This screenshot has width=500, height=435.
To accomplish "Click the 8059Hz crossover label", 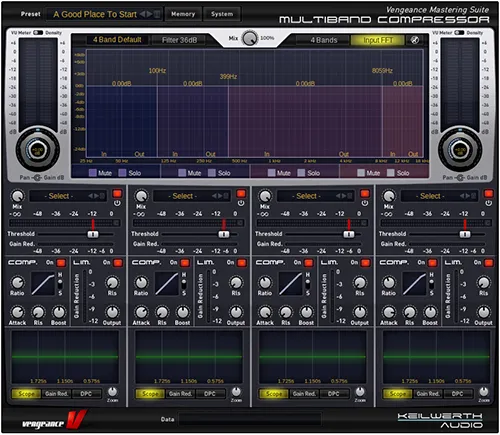I will 382,71.
